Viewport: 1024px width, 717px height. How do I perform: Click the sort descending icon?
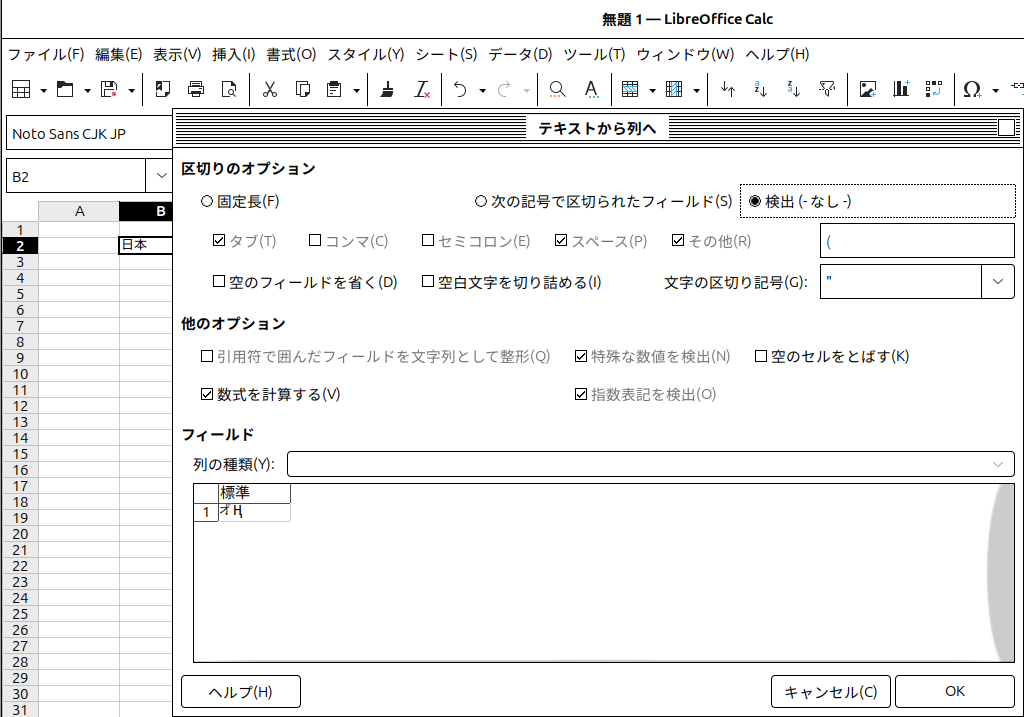(794, 89)
